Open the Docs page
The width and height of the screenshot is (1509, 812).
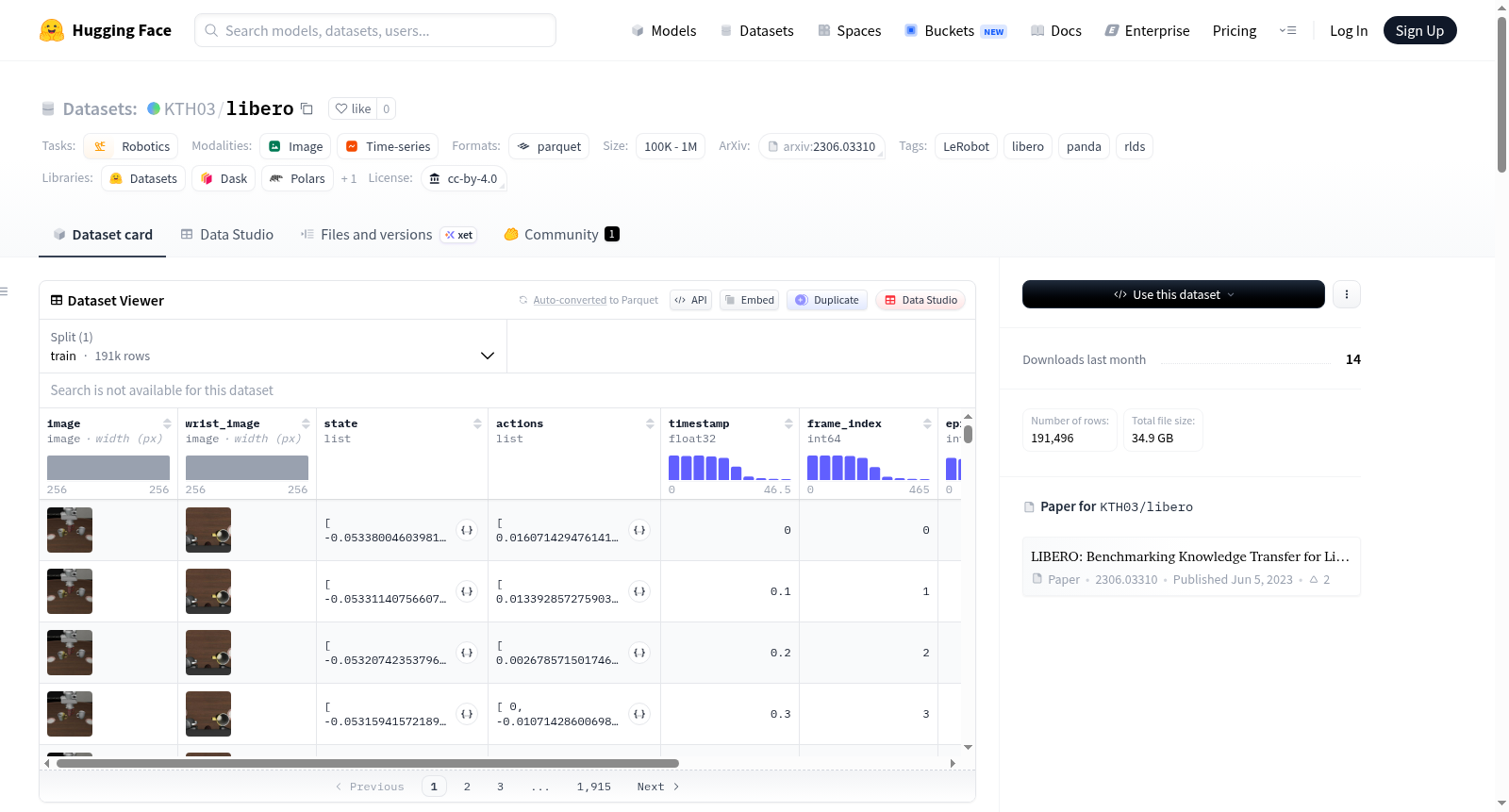[x=1056, y=30]
